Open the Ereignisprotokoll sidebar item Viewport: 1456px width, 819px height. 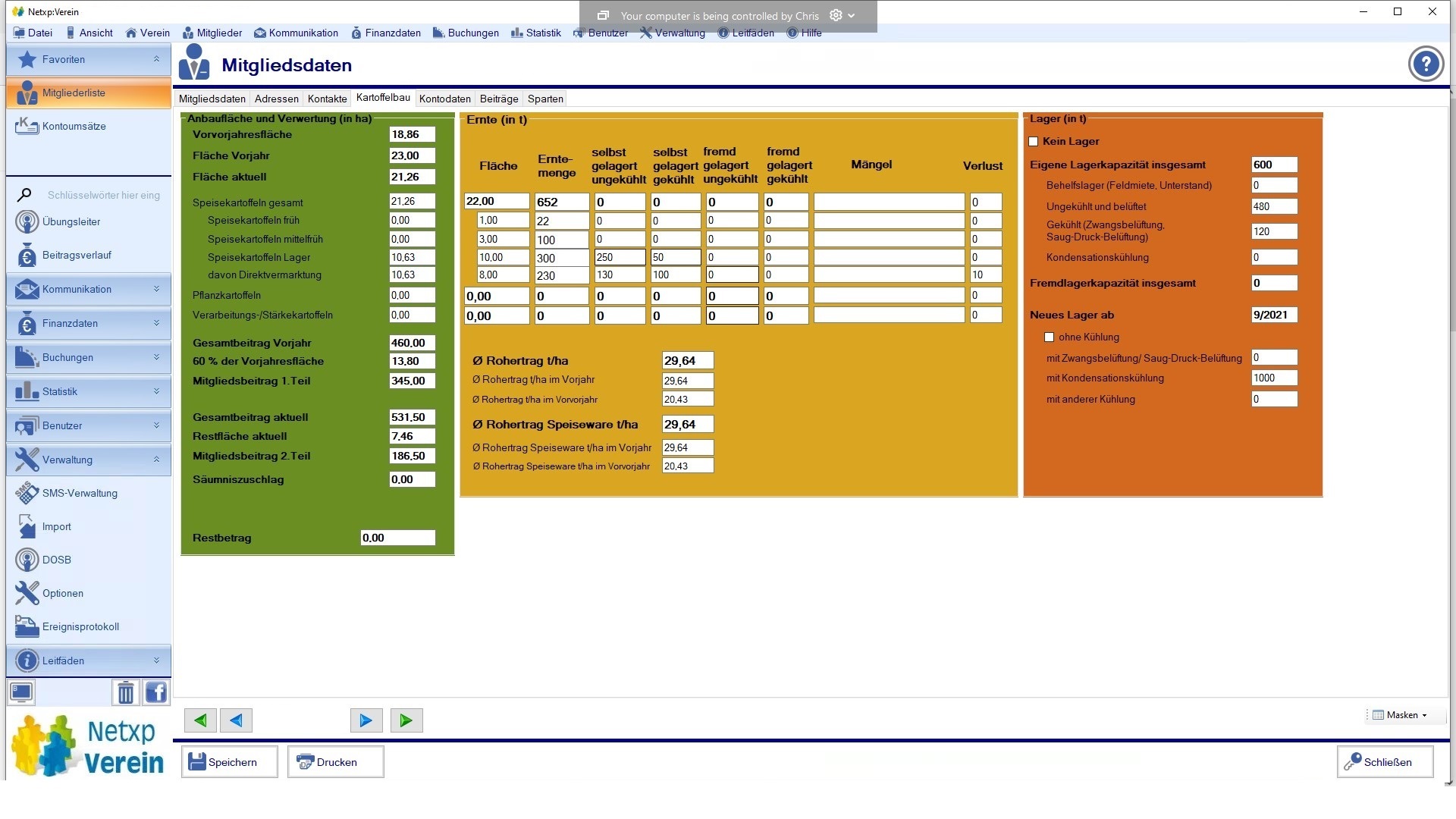tap(80, 626)
